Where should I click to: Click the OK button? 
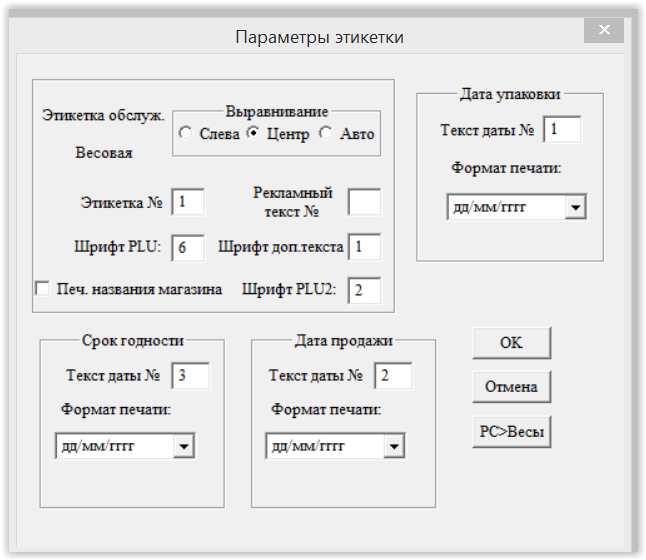tap(511, 342)
